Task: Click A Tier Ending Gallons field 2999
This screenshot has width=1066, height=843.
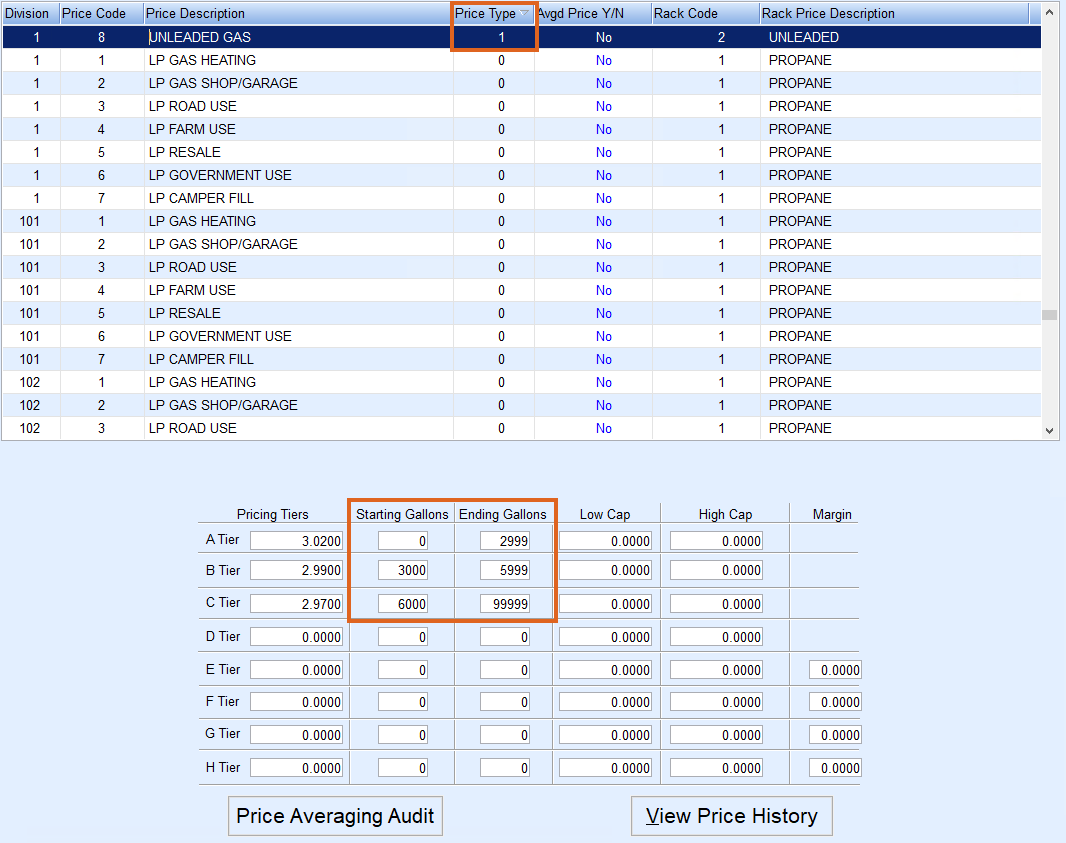Action: coord(505,540)
